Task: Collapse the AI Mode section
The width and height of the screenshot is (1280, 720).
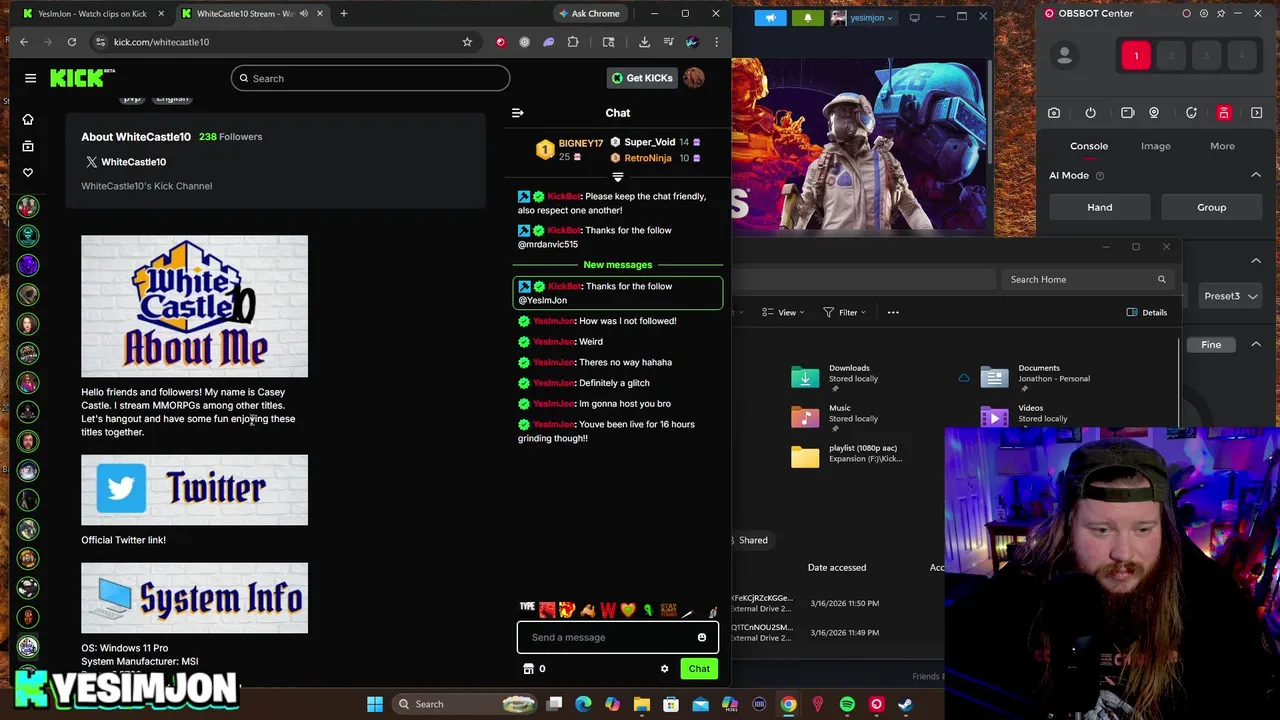Action: click(1256, 175)
